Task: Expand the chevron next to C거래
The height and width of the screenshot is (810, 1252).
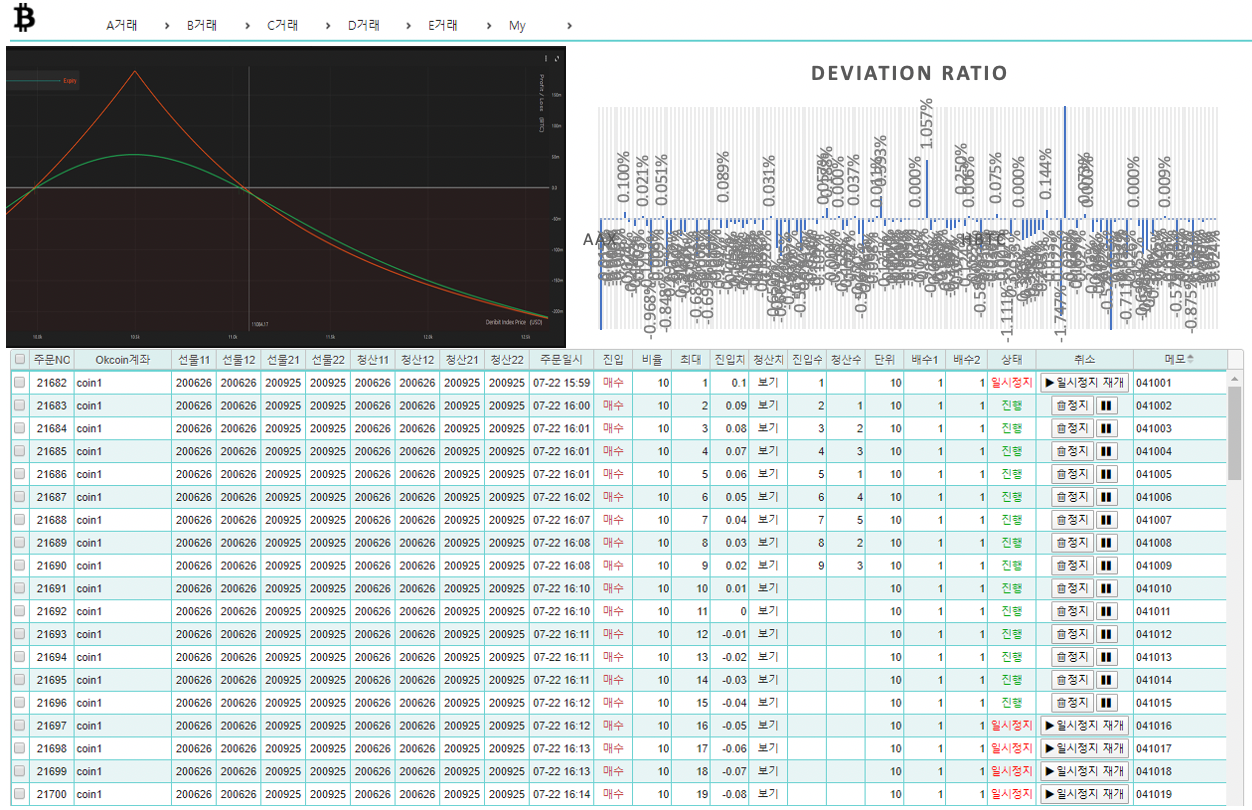Action: pyautogui.click(x=328, y=26)
